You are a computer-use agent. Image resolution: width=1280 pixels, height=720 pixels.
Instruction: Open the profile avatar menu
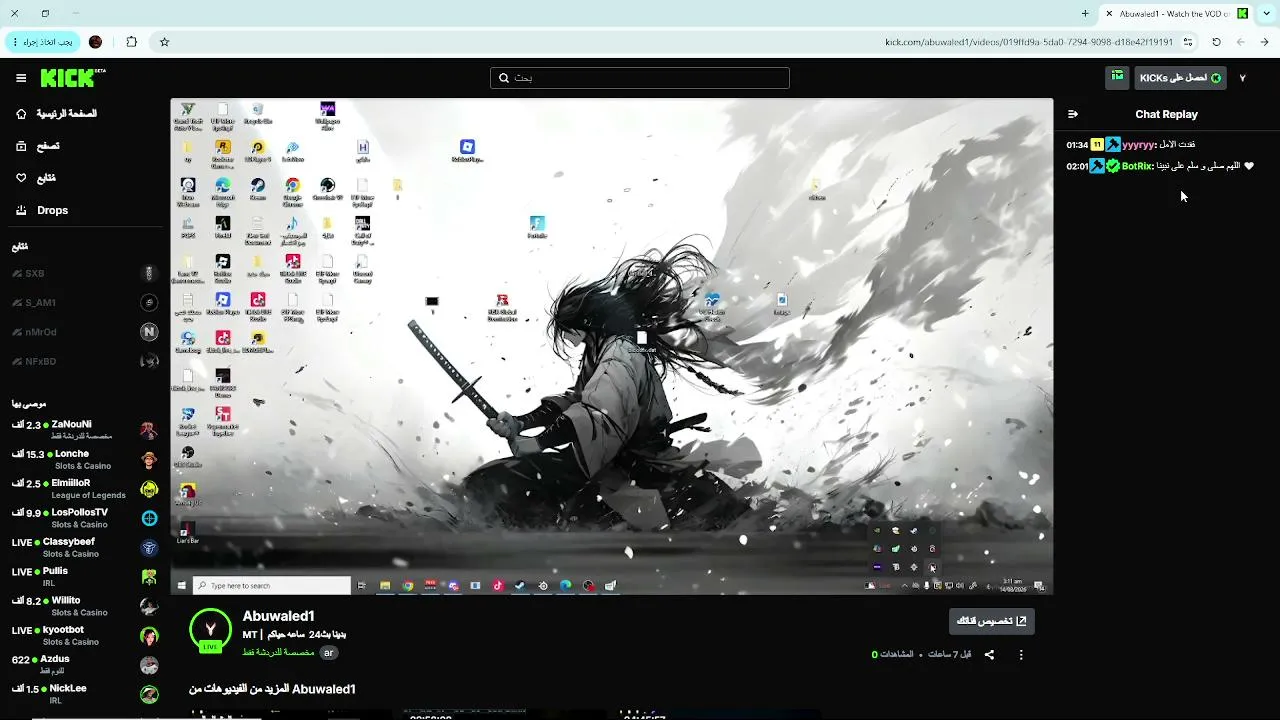pos(1243,78)
